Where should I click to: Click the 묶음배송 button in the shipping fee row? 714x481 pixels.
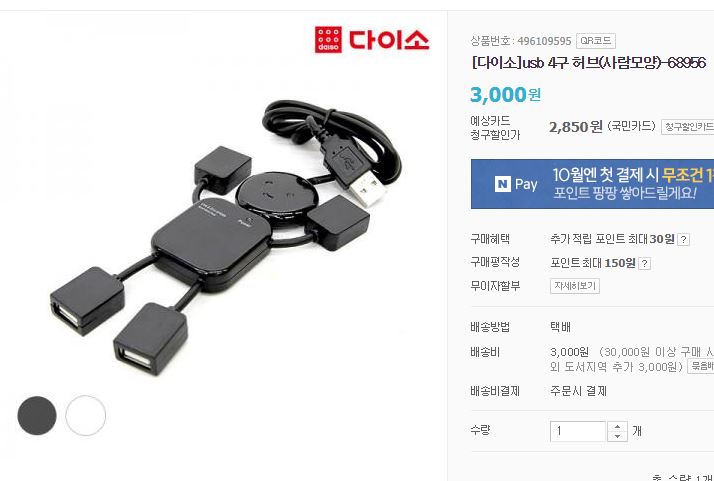pos(701,366)
